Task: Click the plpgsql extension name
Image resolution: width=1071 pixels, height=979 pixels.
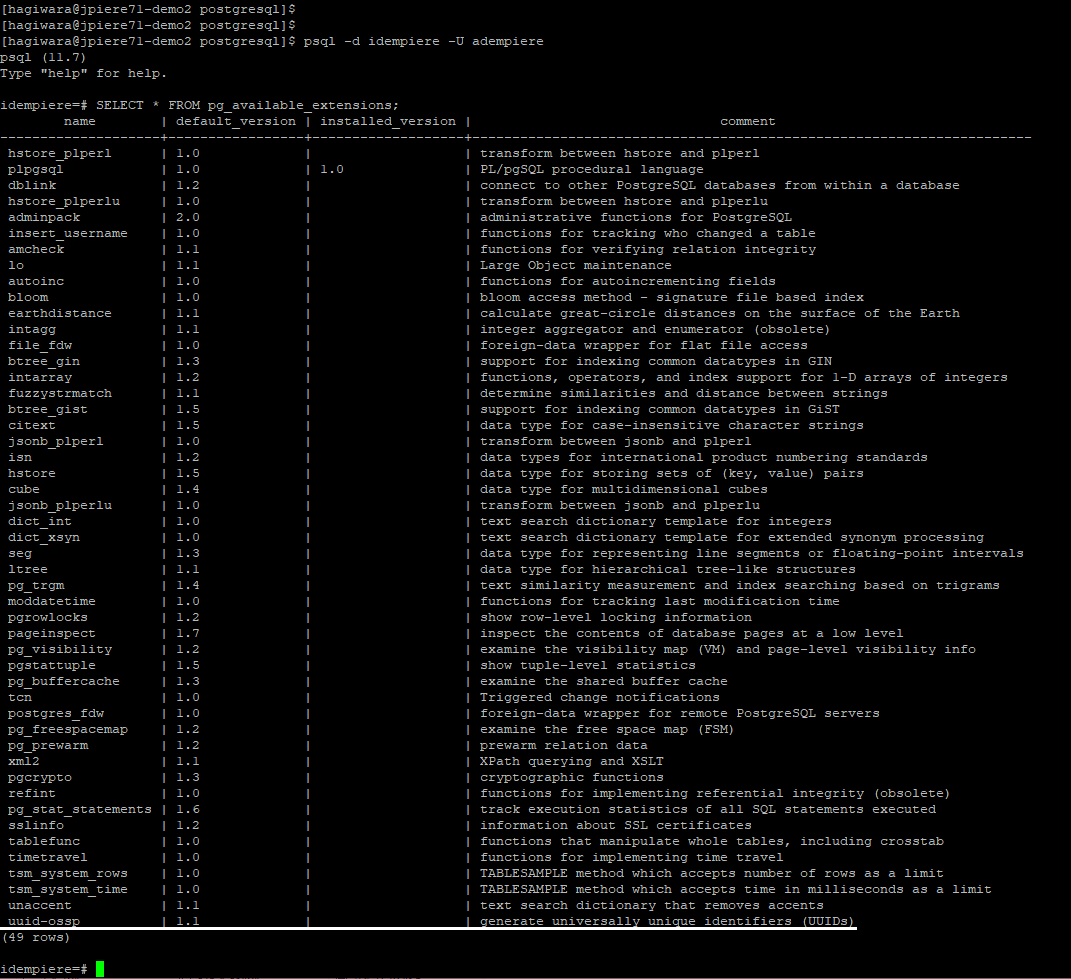Action: coord(38,168)
